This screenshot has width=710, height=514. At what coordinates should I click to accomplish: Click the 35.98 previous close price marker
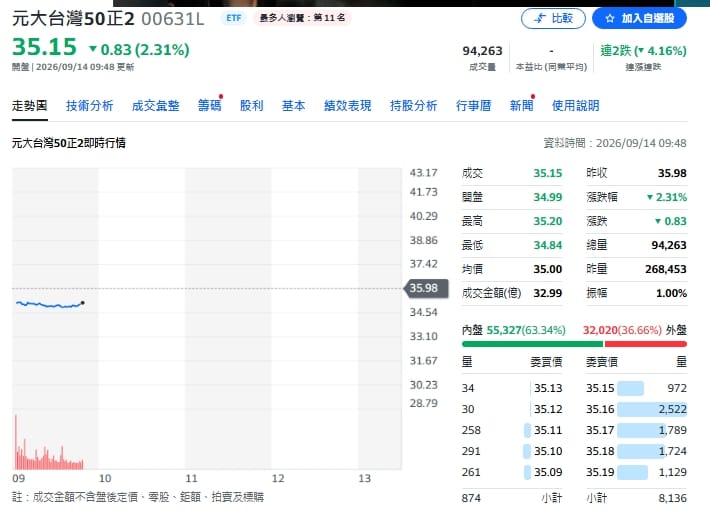pos(426,288)
